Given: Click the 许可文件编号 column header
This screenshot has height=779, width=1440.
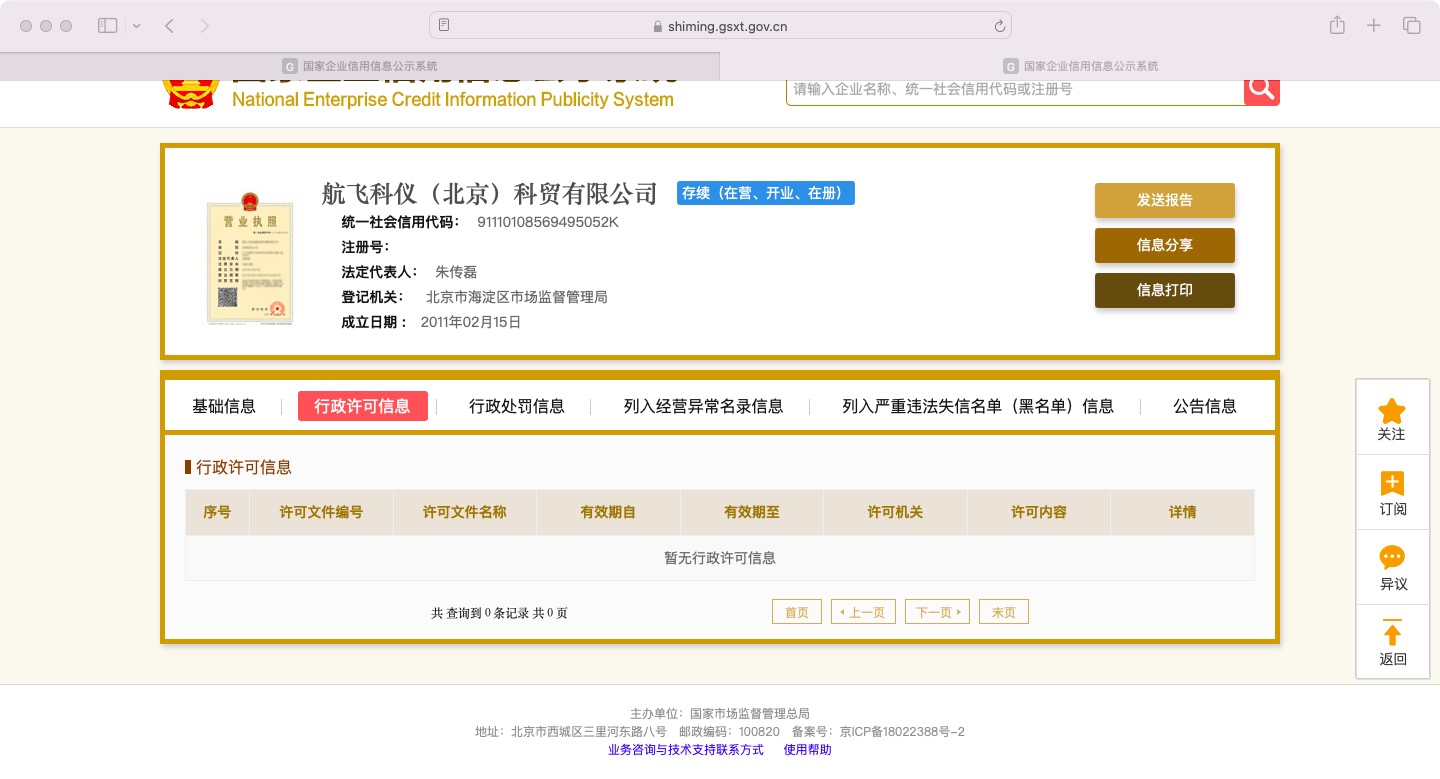Looking at the screenshot, I should click(321, 512).
